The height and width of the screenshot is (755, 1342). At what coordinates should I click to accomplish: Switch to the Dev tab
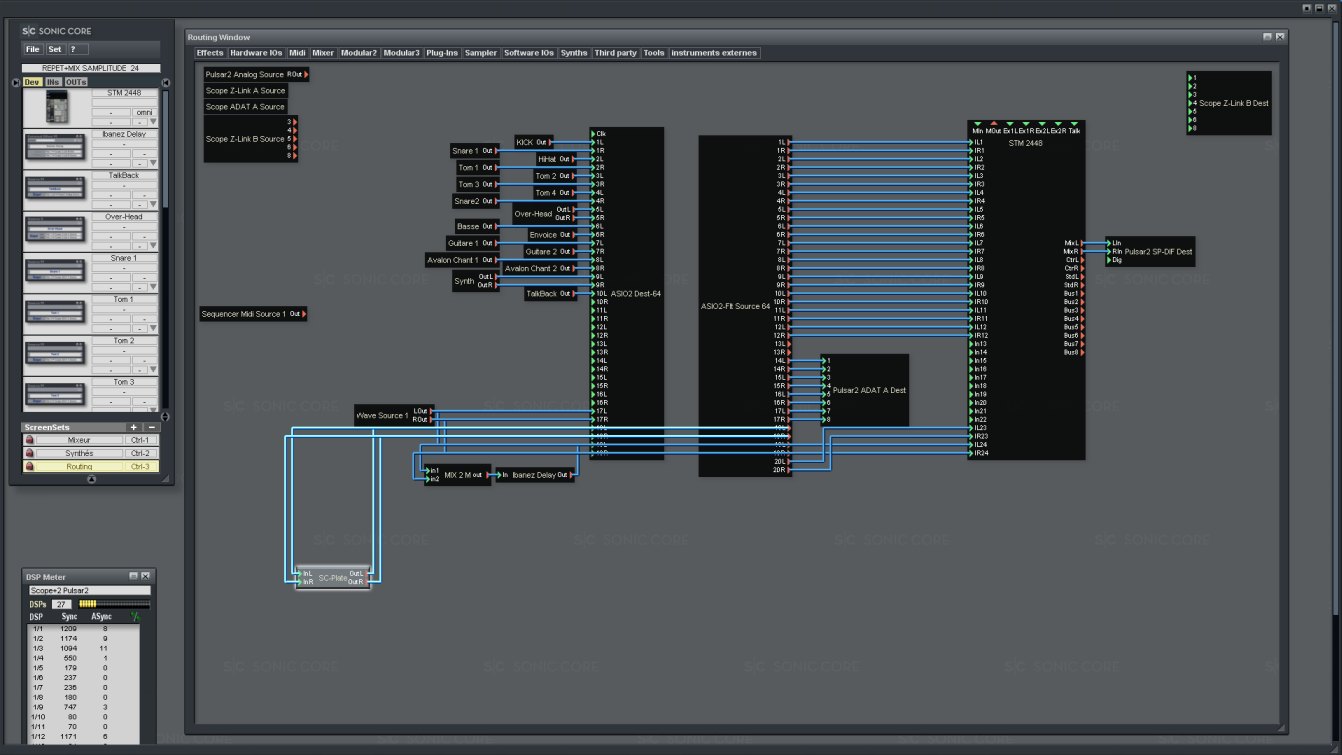(x=32, y=81)
